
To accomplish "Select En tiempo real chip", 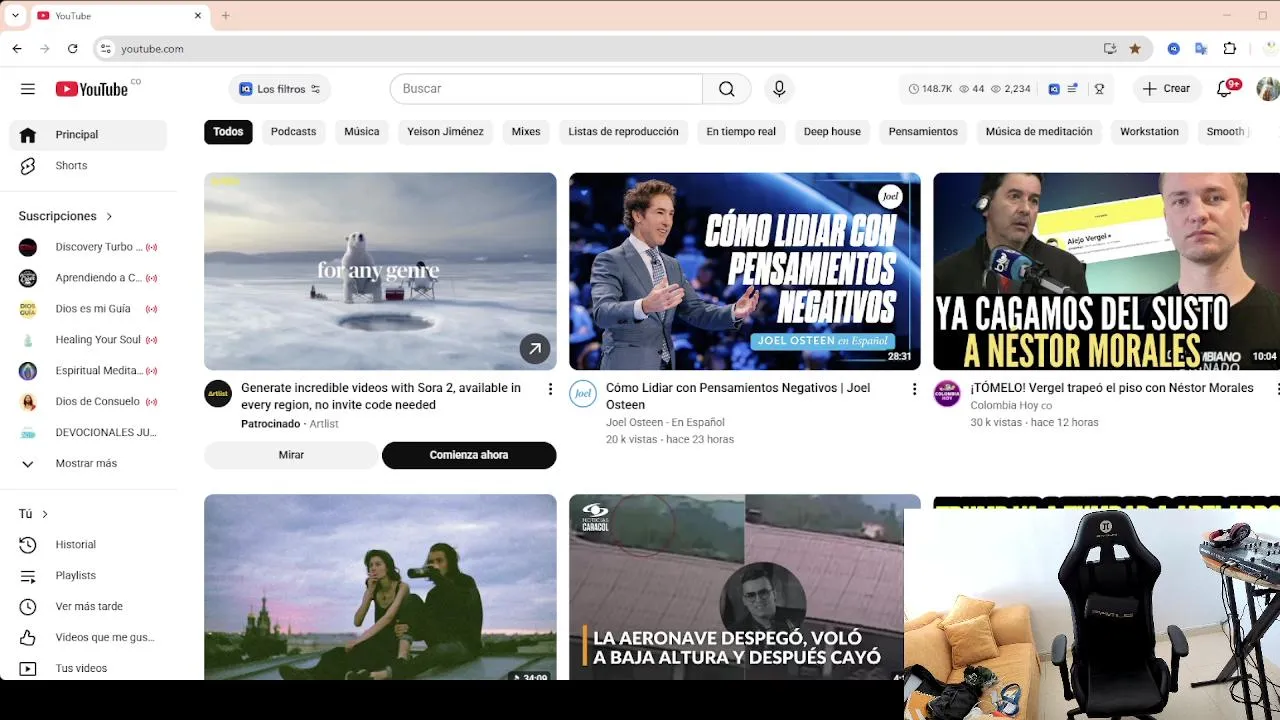I will point(741,132).
